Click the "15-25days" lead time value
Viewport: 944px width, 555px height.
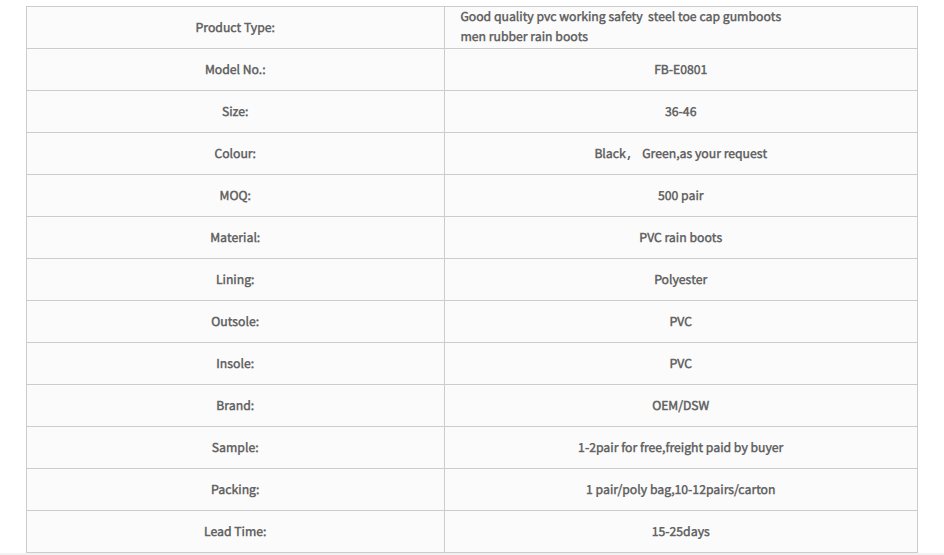[x=680, y=532]
